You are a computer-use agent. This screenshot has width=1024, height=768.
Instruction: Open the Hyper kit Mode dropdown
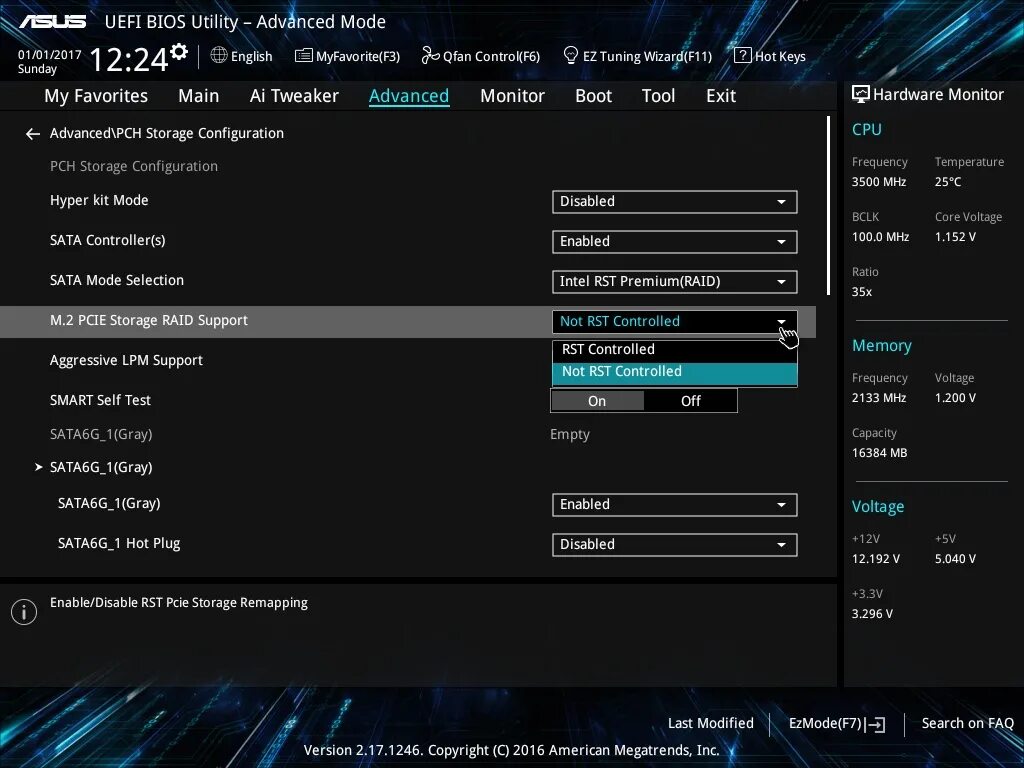(673, 202)
